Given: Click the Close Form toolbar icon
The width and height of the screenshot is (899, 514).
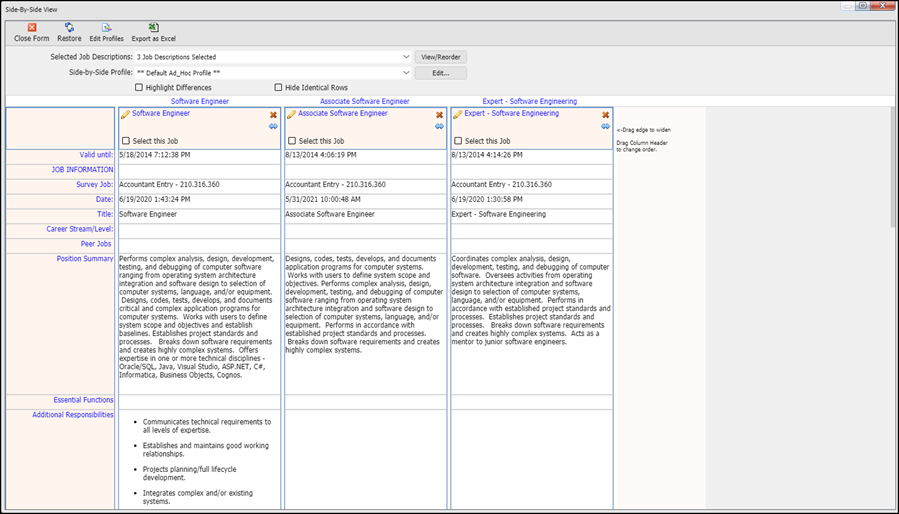Looking at the screenshot, I should 32,28.
